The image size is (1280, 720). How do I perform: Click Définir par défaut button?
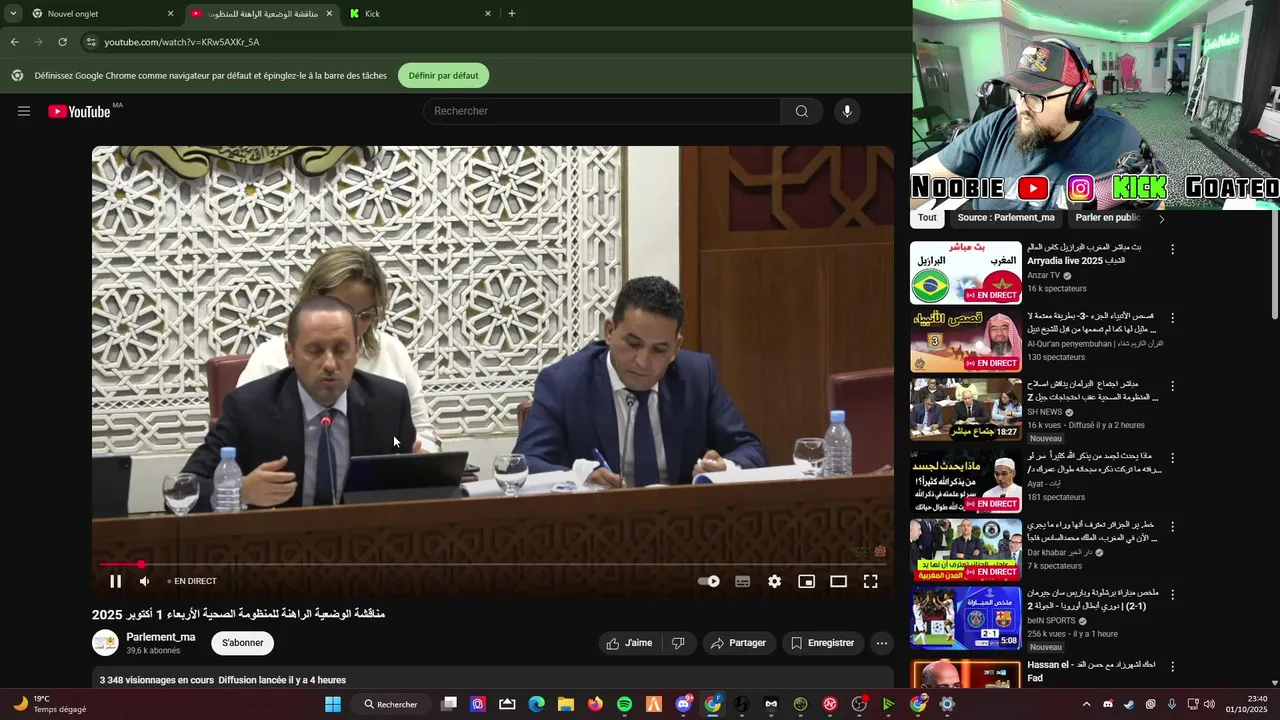point(443,76)
